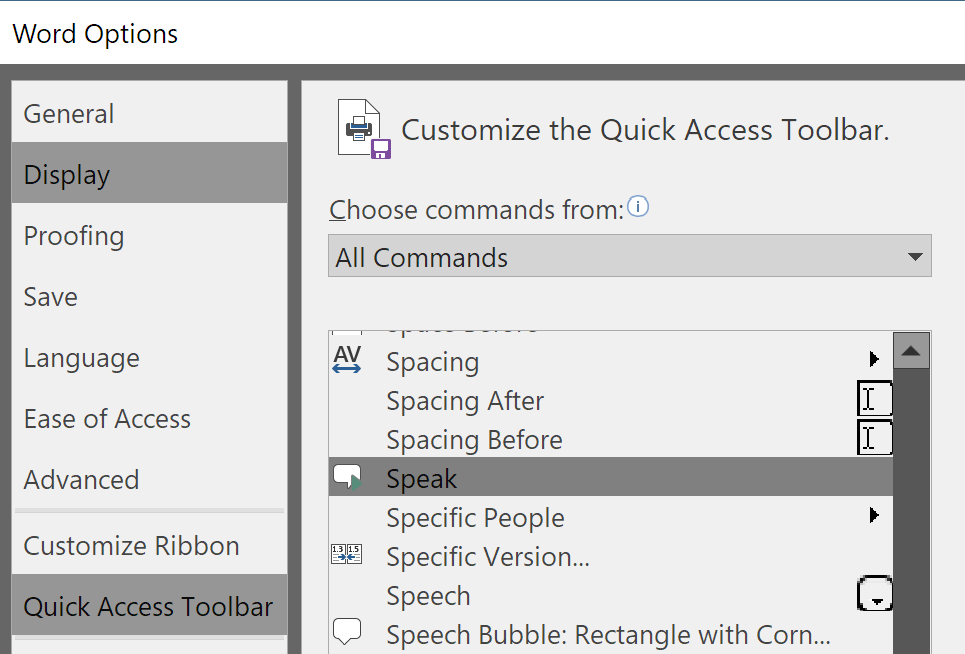Open the All Commands dropdown

pyautogui.click(x=630, y=257)
